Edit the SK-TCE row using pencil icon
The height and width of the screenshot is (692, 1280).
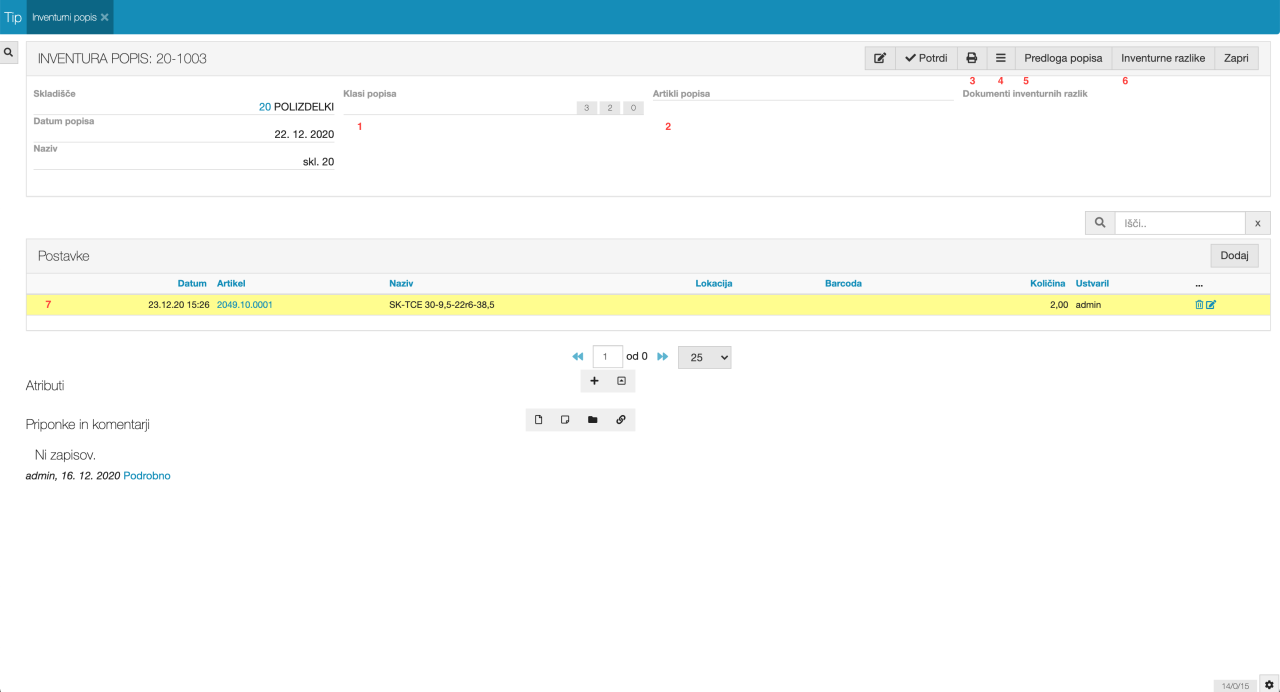pyautogui.click(x=1211, y=305)
